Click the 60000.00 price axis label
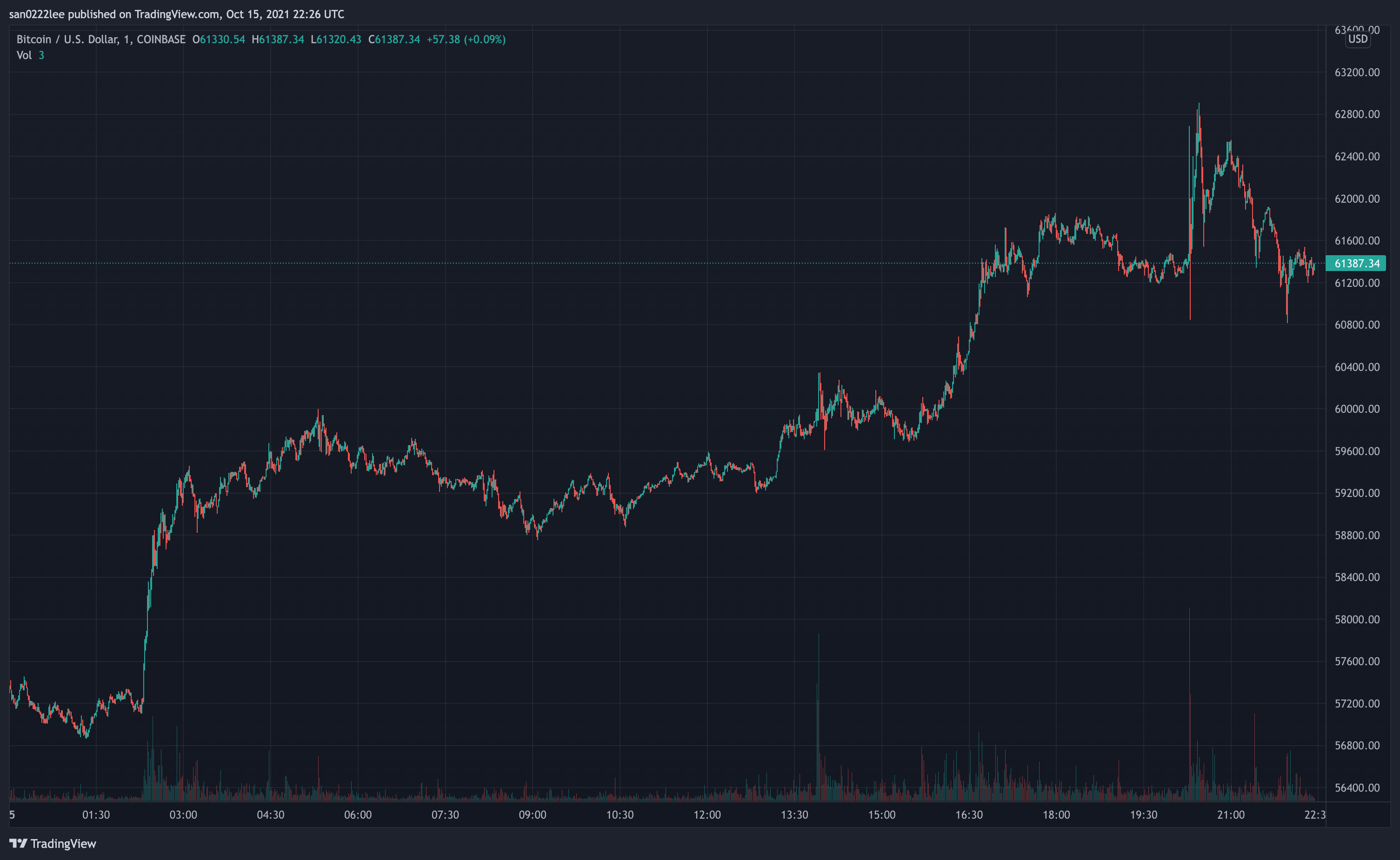Viewport: 1400px width, 860px height. point(1357,409)
